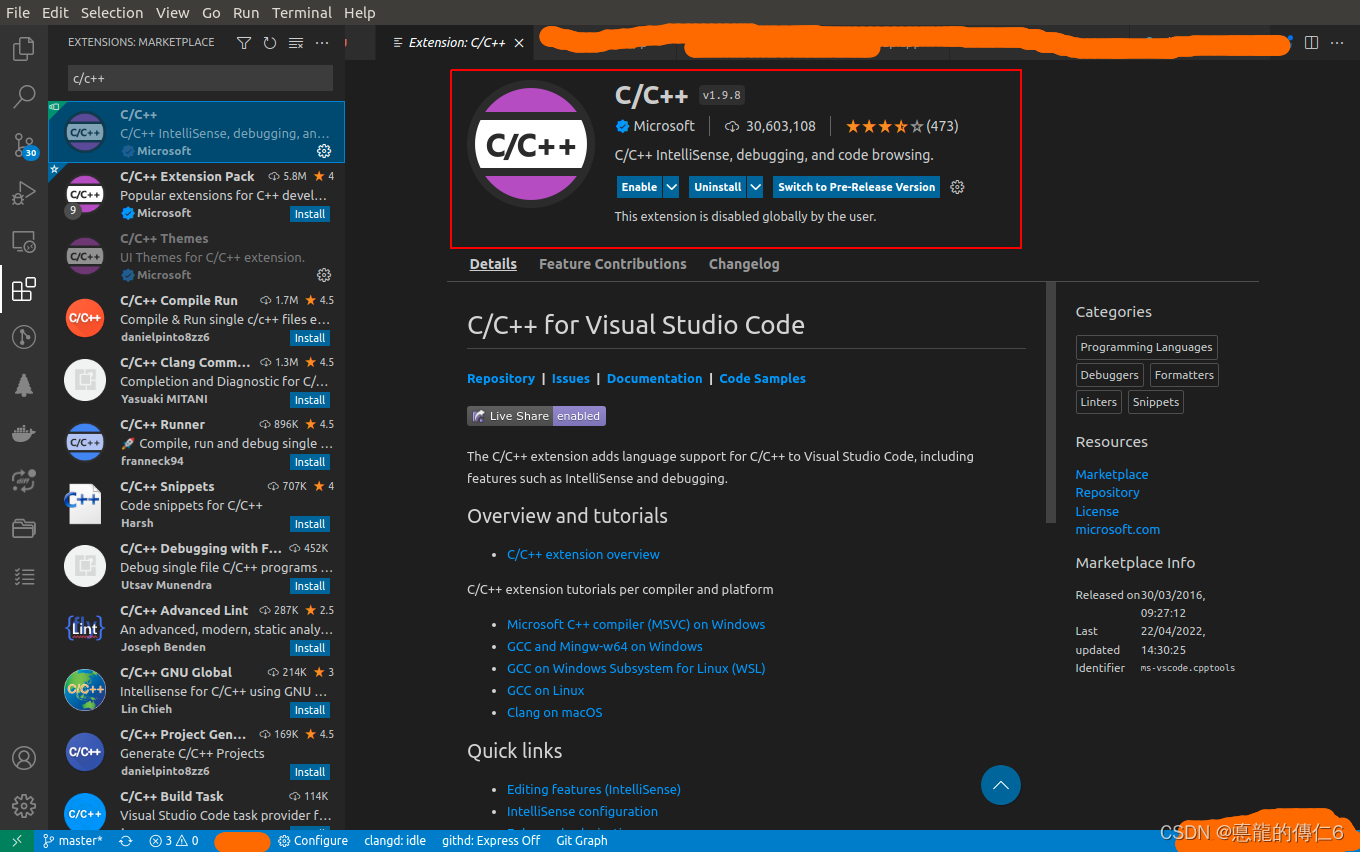Open the File menu
Viewport: 1360px width, 852px height.
tap(18, 13)
